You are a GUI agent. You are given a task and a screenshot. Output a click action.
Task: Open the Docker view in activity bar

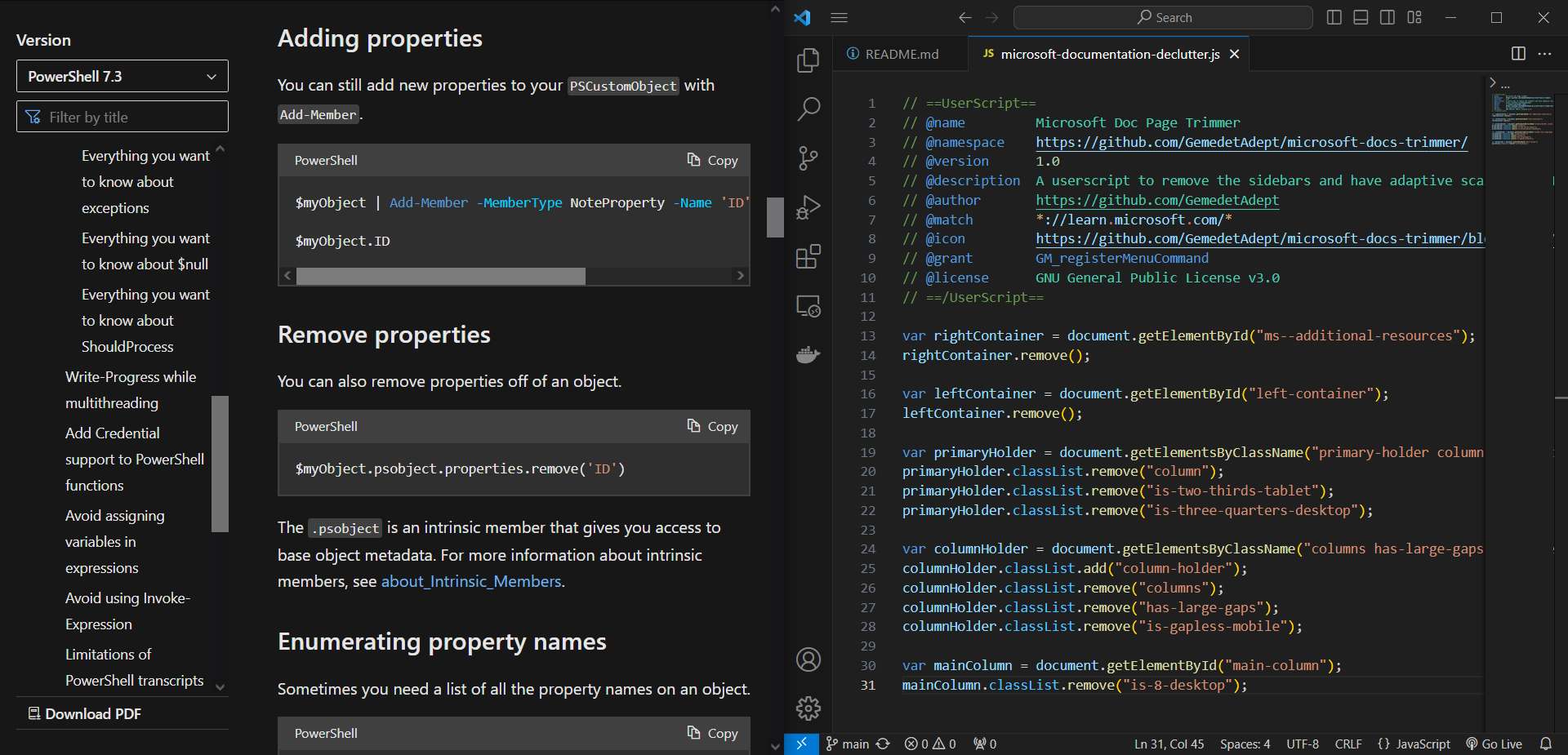point(808,355)
